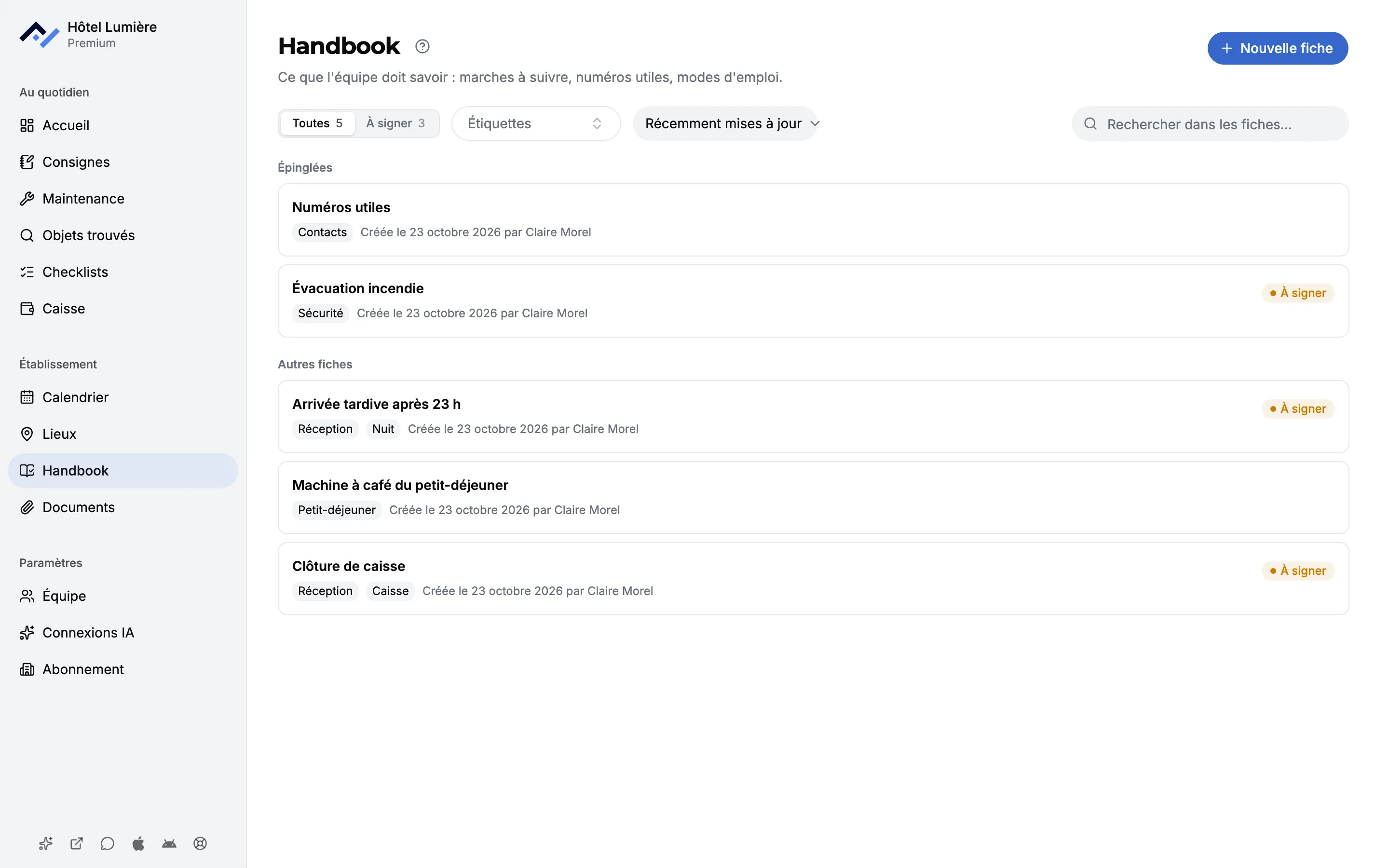The height and width of the screenshot is (868, 1389).
Task: Focus the Rechercher dans les fiches field
Action: (x=1210, y=123)
